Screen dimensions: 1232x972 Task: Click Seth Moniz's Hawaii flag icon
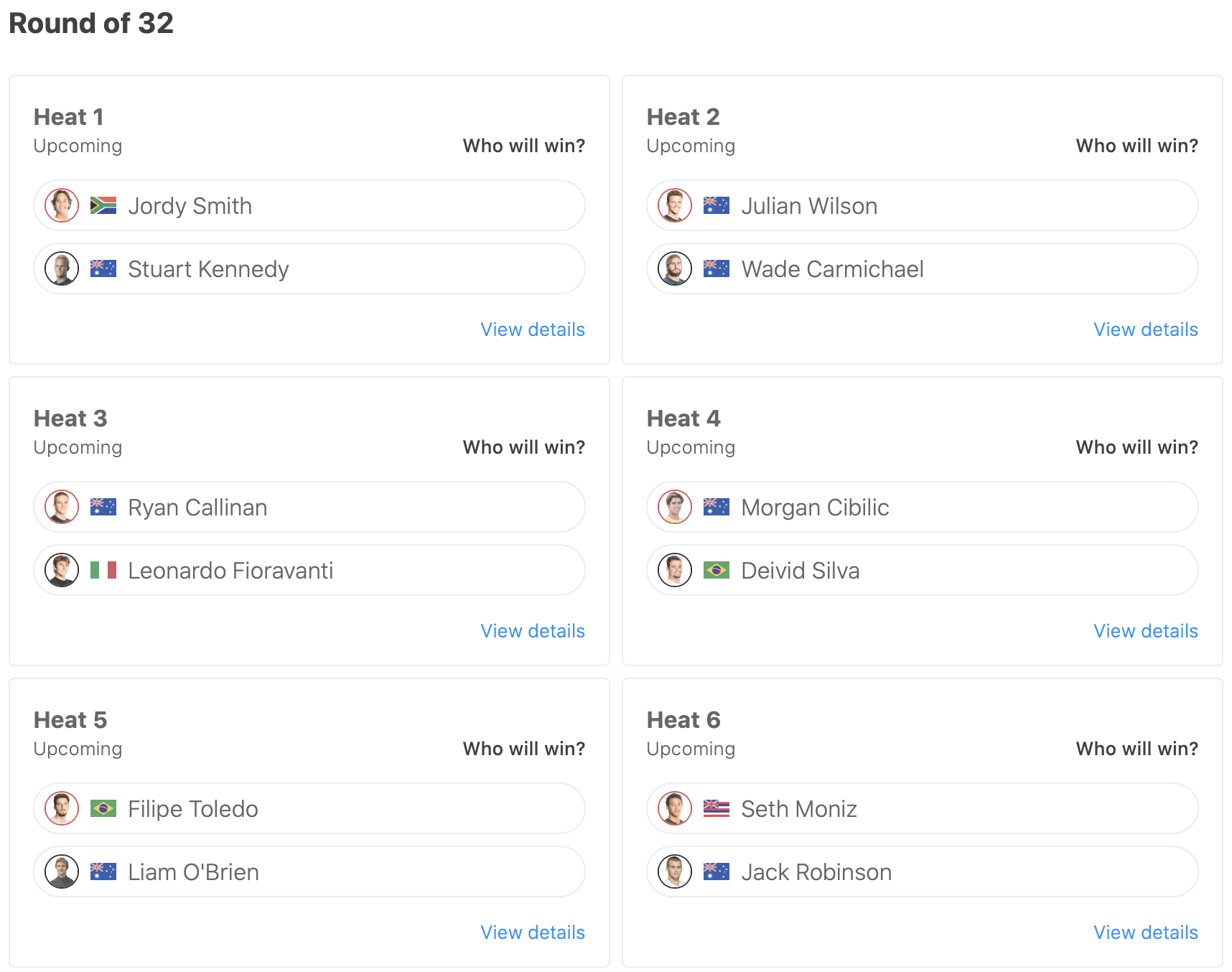[x=717, y=809]
